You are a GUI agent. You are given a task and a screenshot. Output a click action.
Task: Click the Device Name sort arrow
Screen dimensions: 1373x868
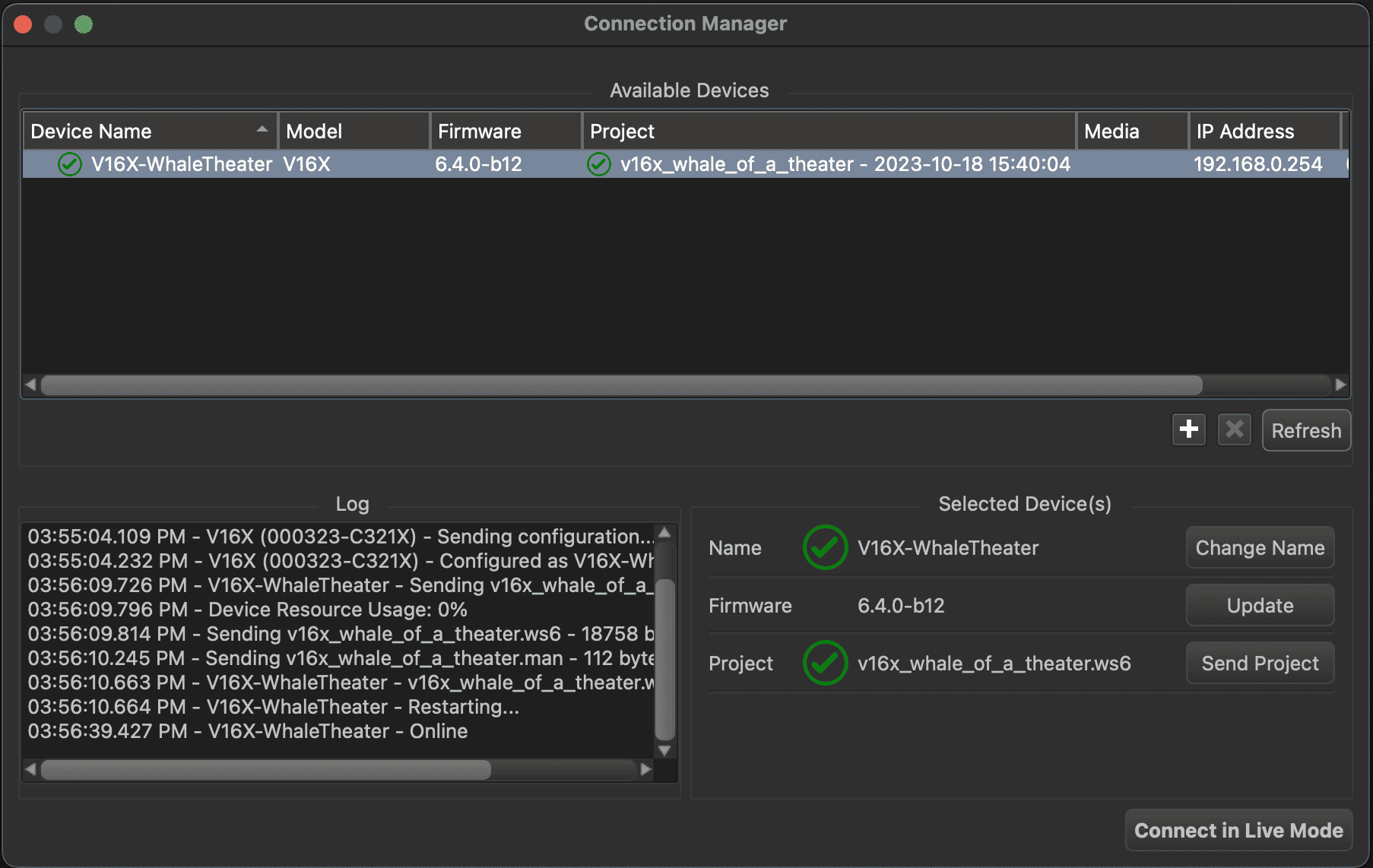tap(262, 130)
